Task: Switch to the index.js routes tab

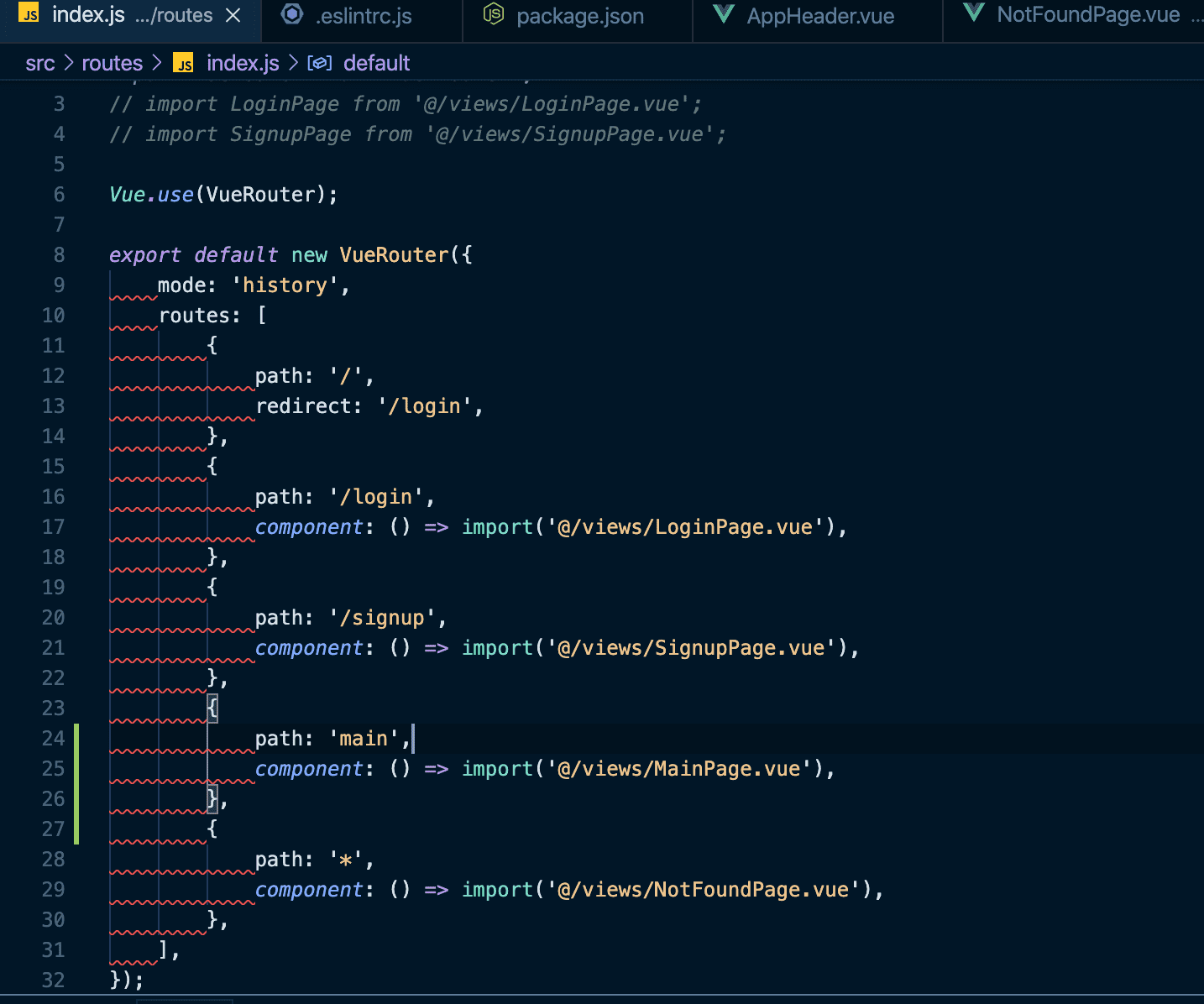Action: click(130, 16)
